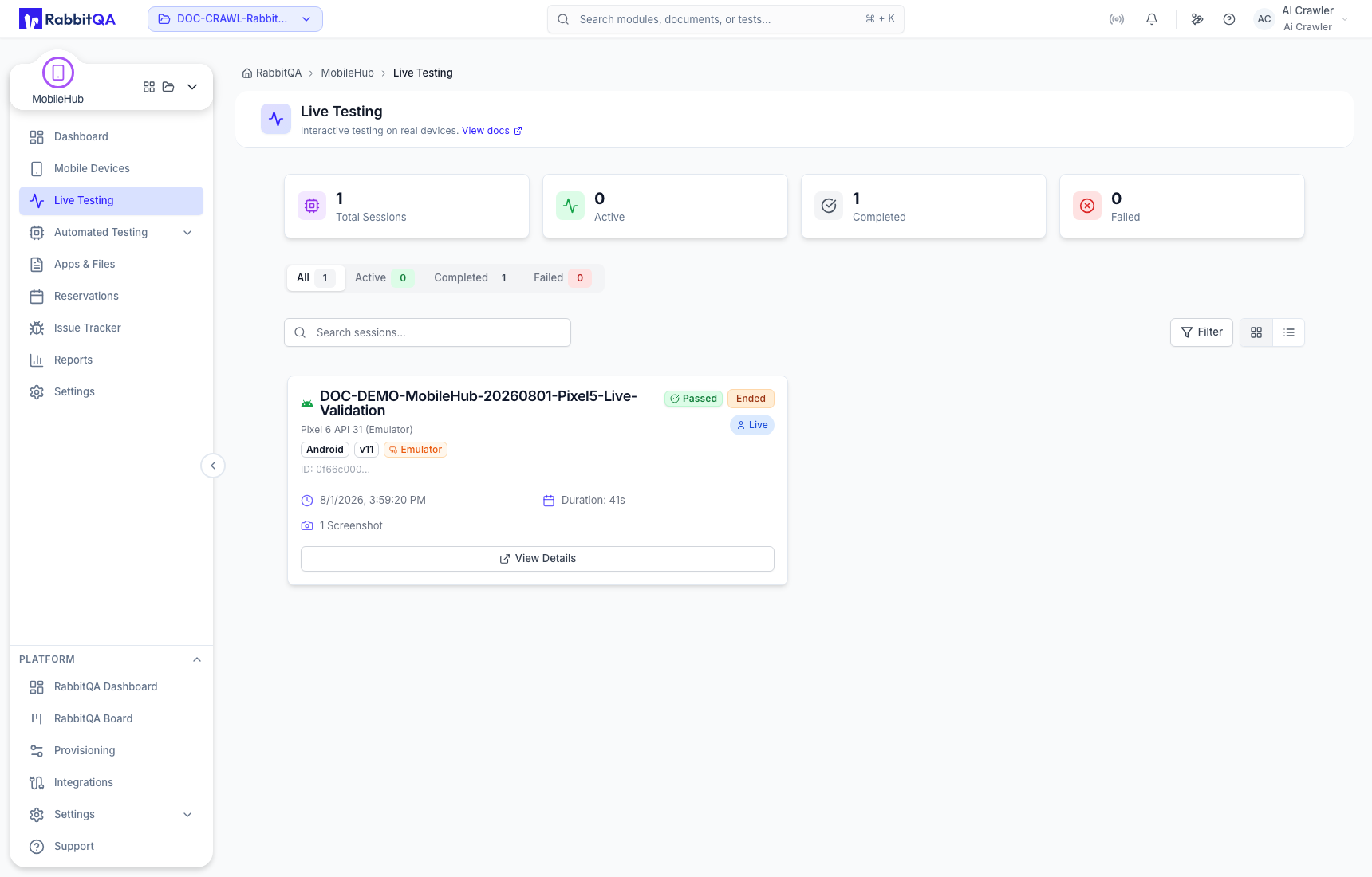Click the Passed status badge
The image size is (1372, 877).
click(693, 399)
